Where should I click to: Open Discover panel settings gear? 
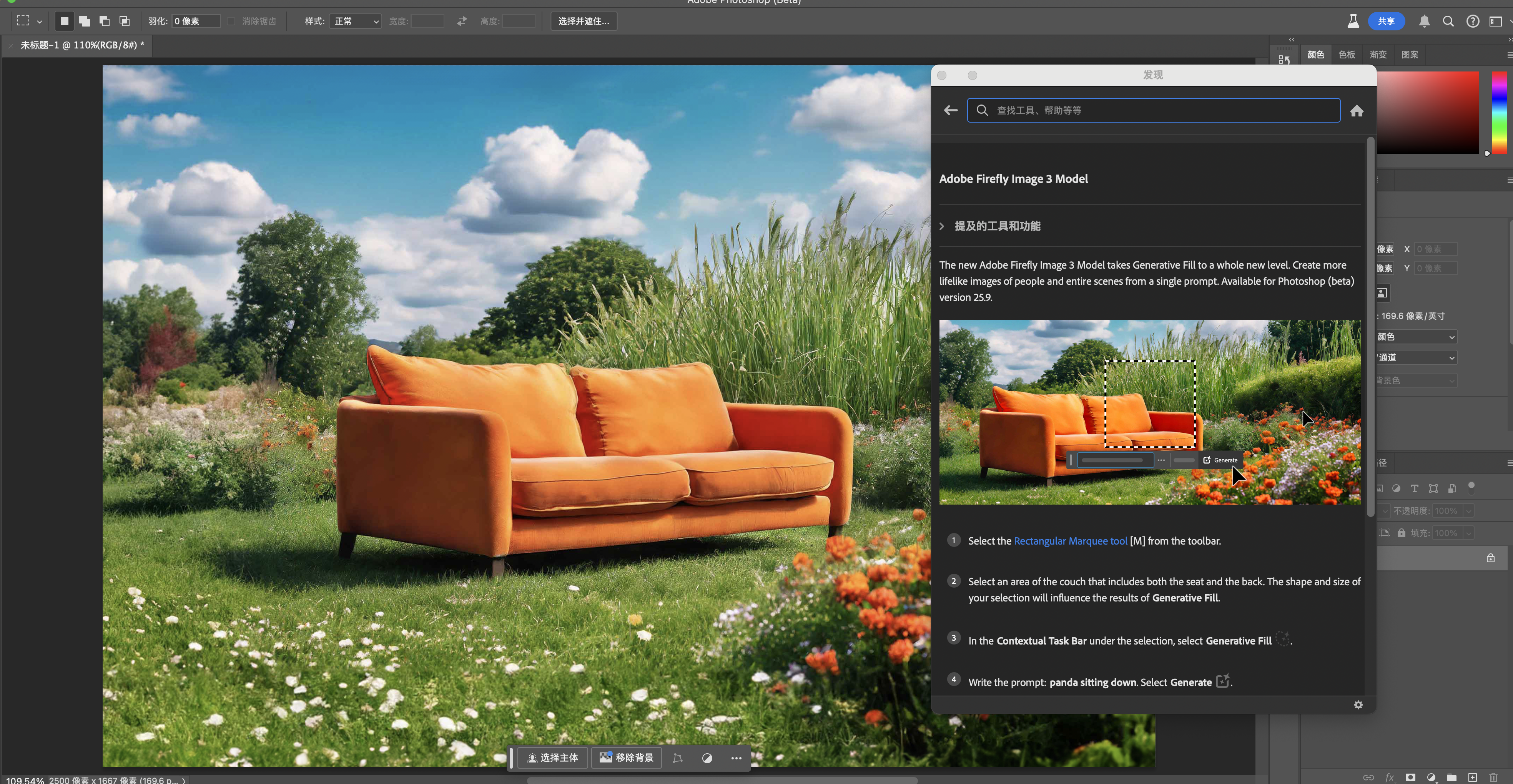pyautogui.click(x=1358, y=705)
